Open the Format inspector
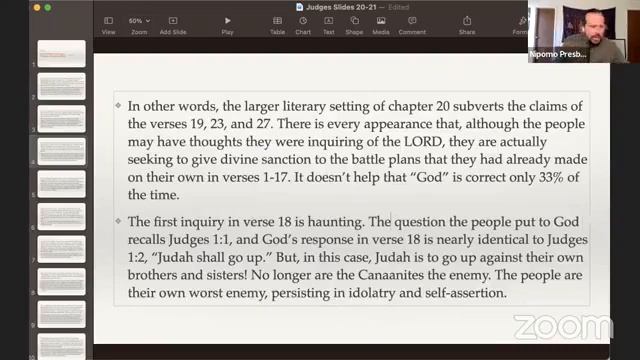The width and height of the screenshot is (640, 360). click(x=520, y=25)
